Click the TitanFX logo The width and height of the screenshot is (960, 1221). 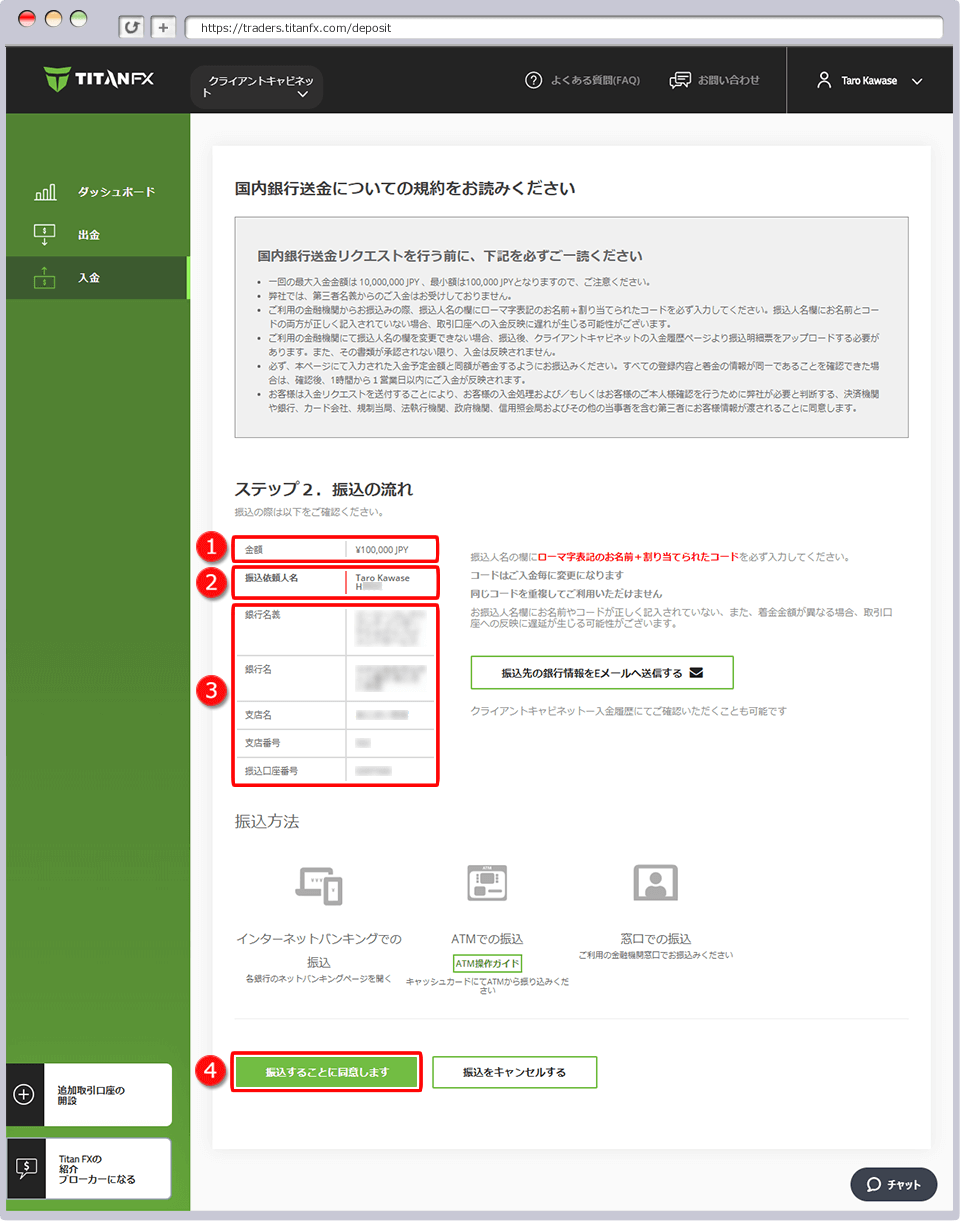pos(97,79)
